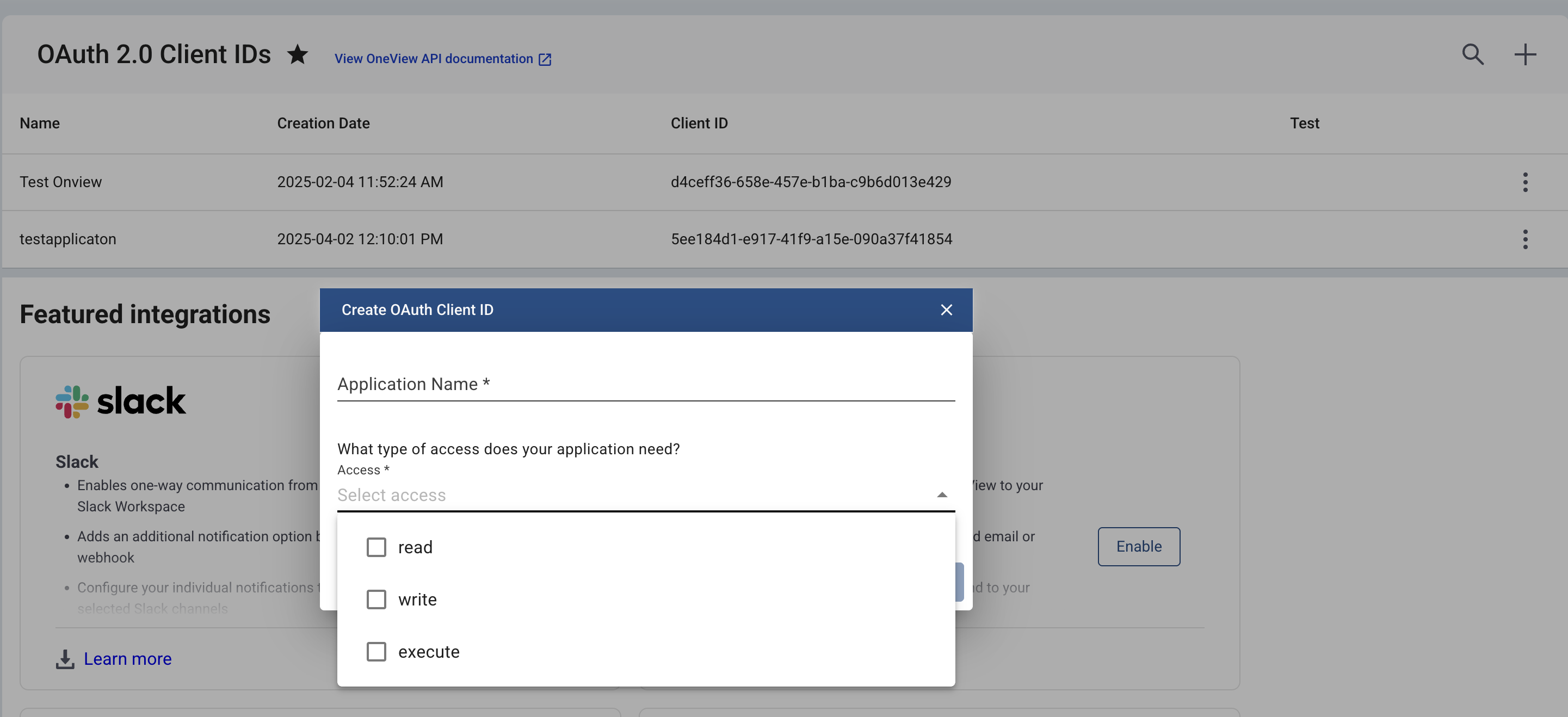1568x717 pixels.
Task: Collapse the access dropdown using its chevron
Action: click(x=942, y=495)
